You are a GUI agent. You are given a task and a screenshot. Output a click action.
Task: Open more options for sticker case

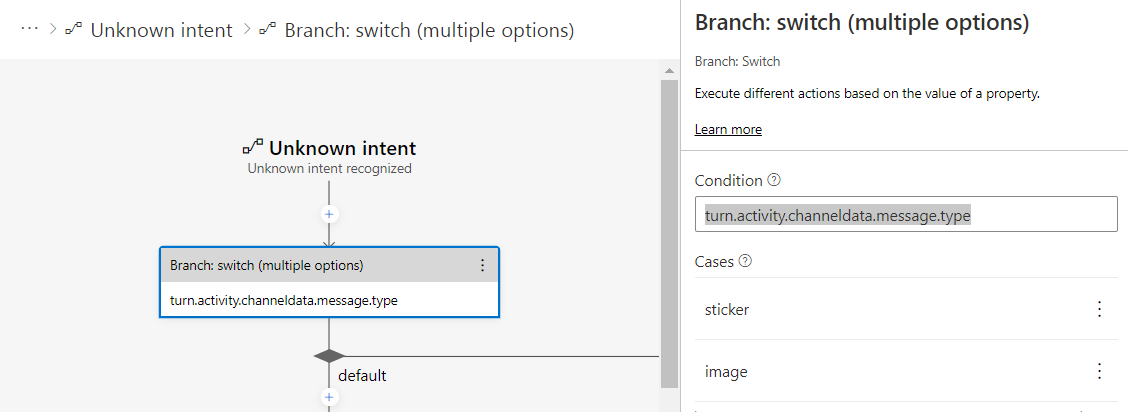point(1100,309)
